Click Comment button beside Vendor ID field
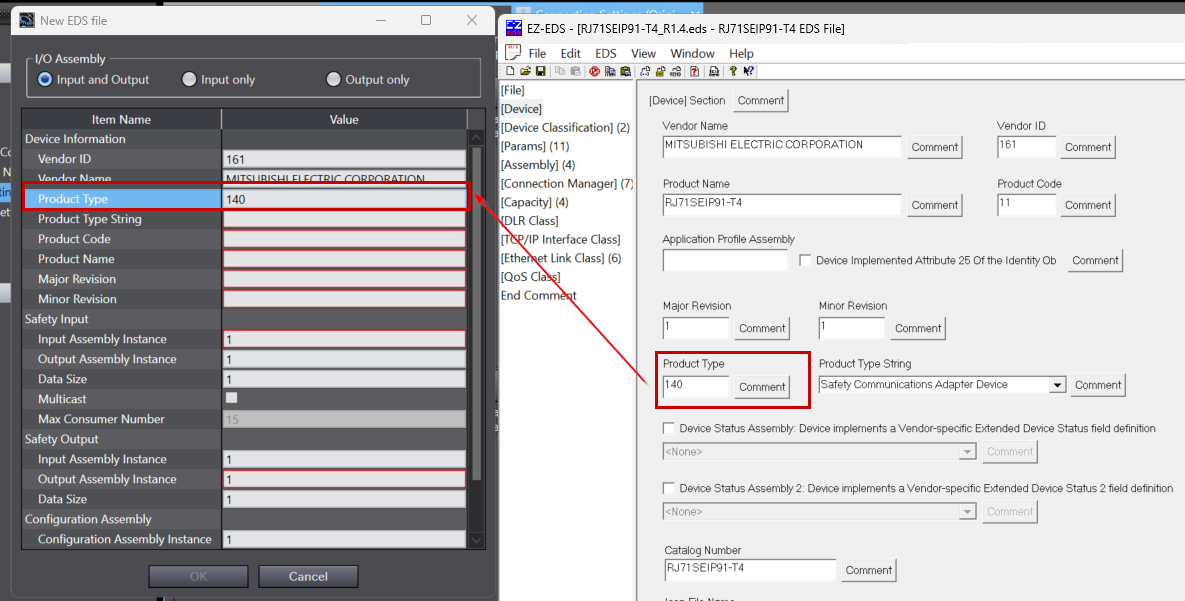This screenshot has width=1185, height=601. pos(1088,147)
